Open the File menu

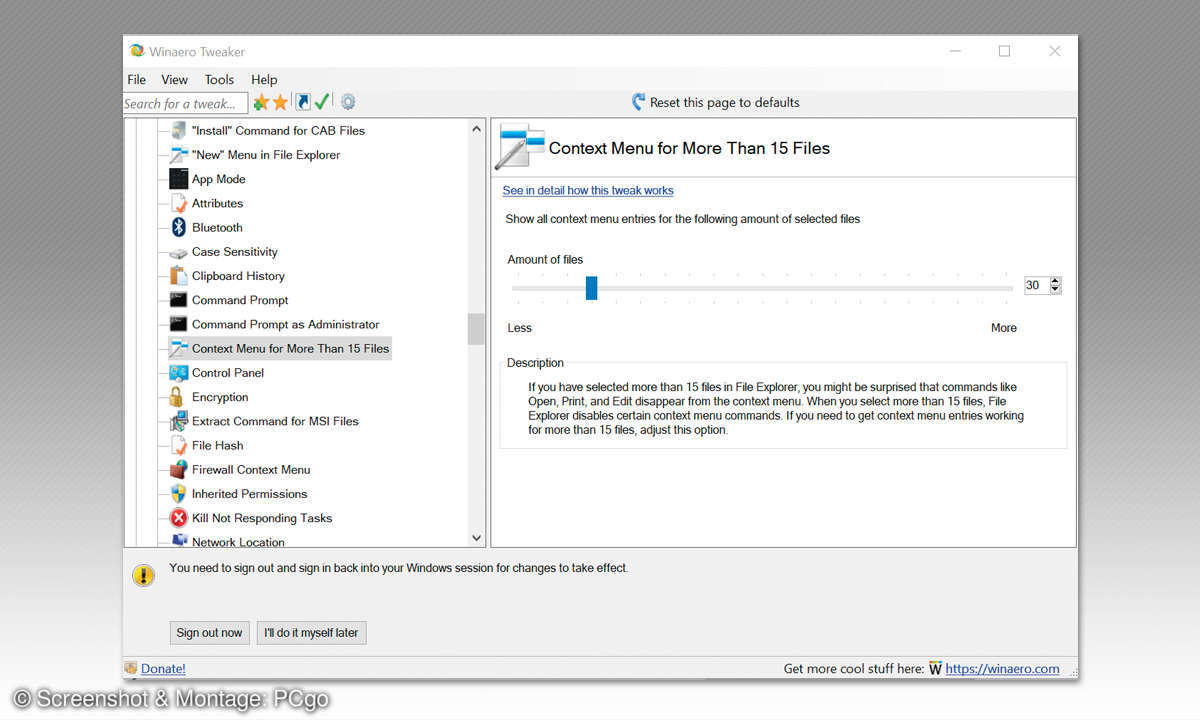click(137, 80)
